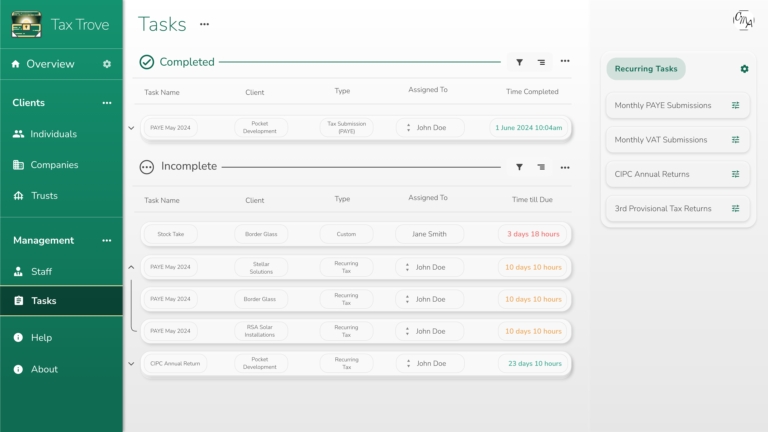Open three-dot menu beside Tasks title
The width and height of the screenshot is (768, 432).
pyautogui.click(x=205, y=24)
